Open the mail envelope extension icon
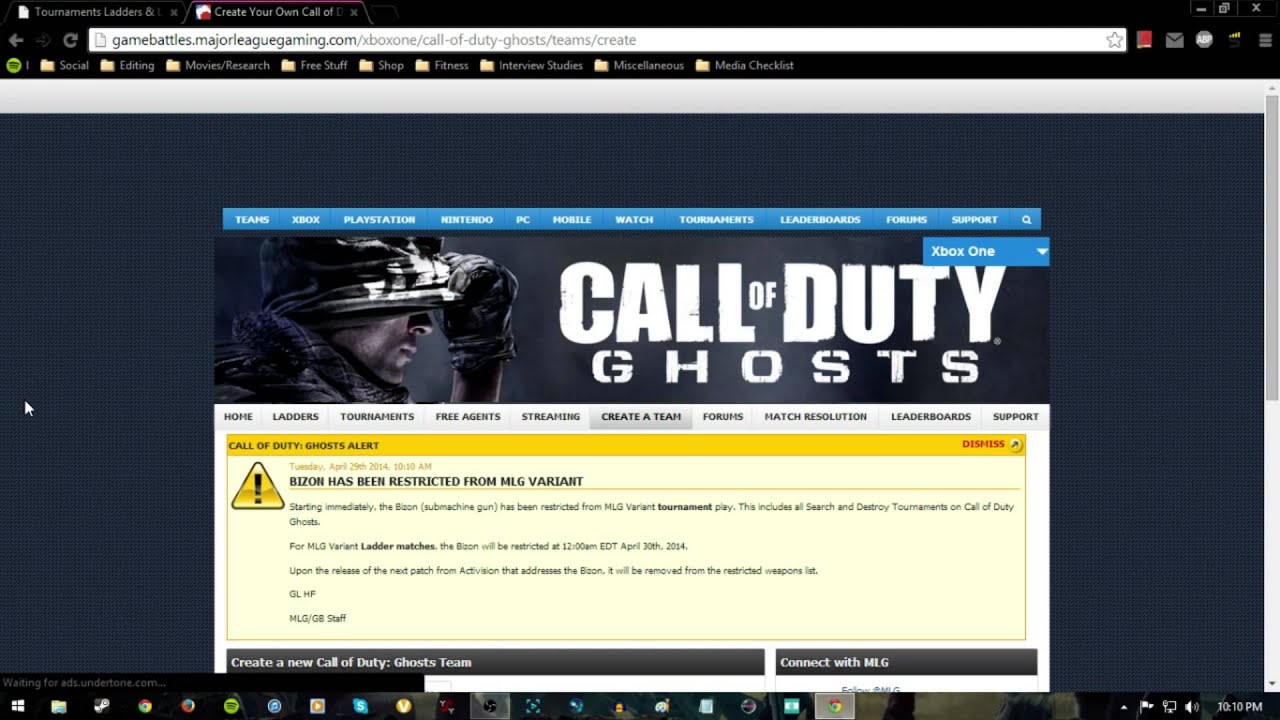The image size is (1280, 720). point(1175,40)
